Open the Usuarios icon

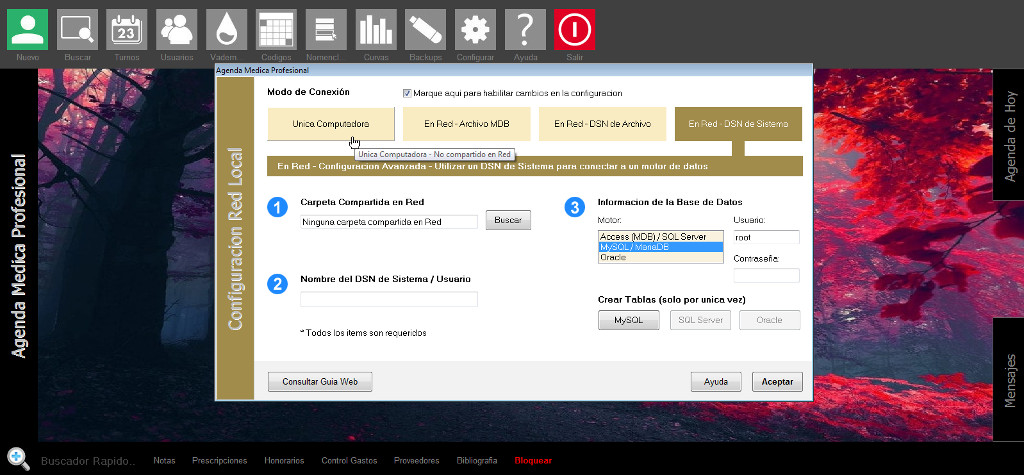(x=176, y=29)
